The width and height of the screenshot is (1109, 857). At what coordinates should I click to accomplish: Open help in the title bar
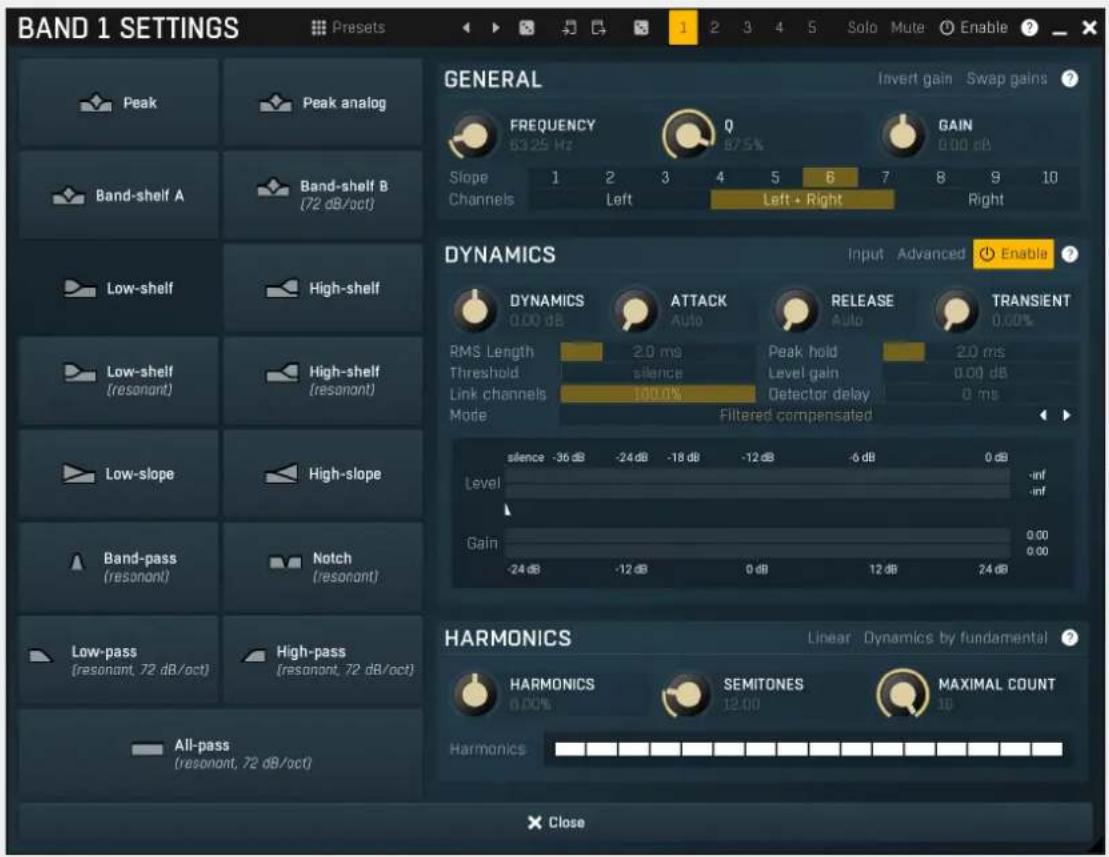click(1030, 28)
